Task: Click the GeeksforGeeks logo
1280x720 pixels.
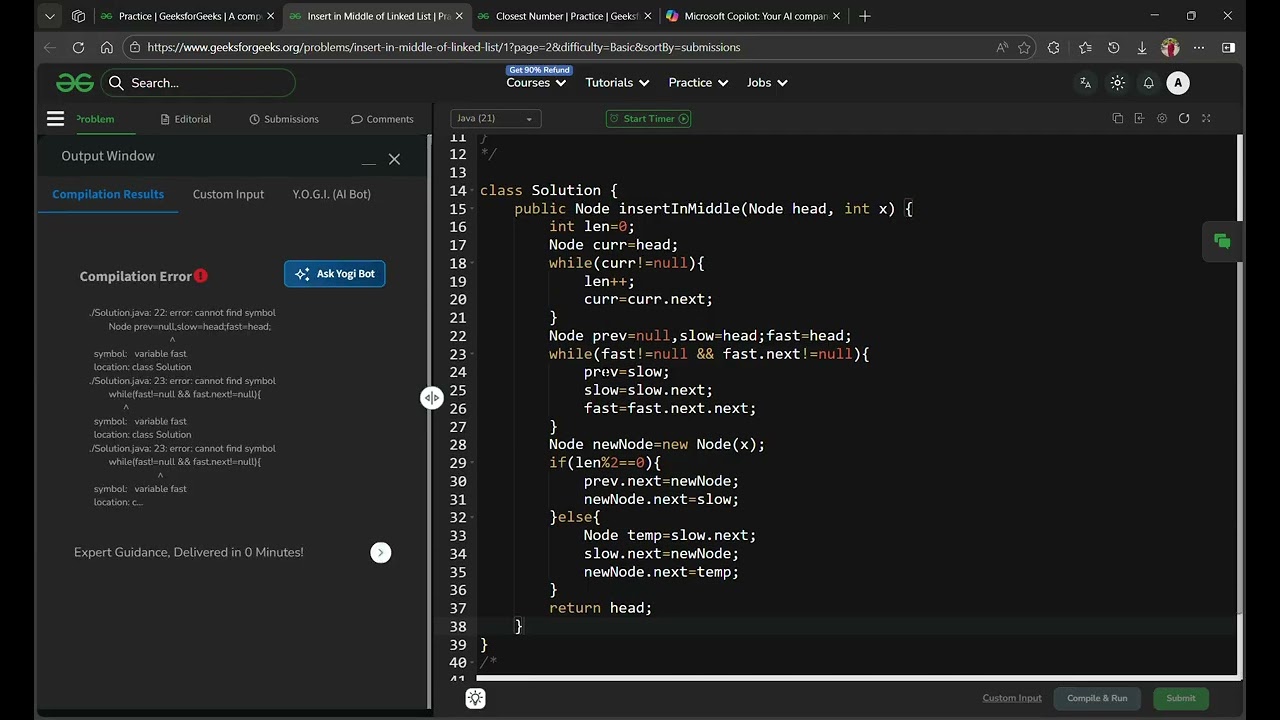Action: point(75,83)
